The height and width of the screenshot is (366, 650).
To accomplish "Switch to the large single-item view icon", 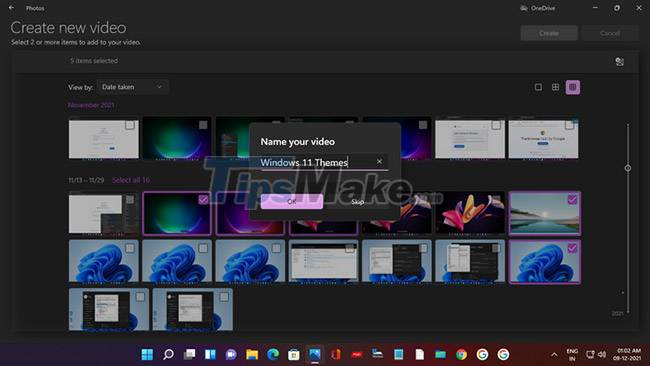I will 538,87.
